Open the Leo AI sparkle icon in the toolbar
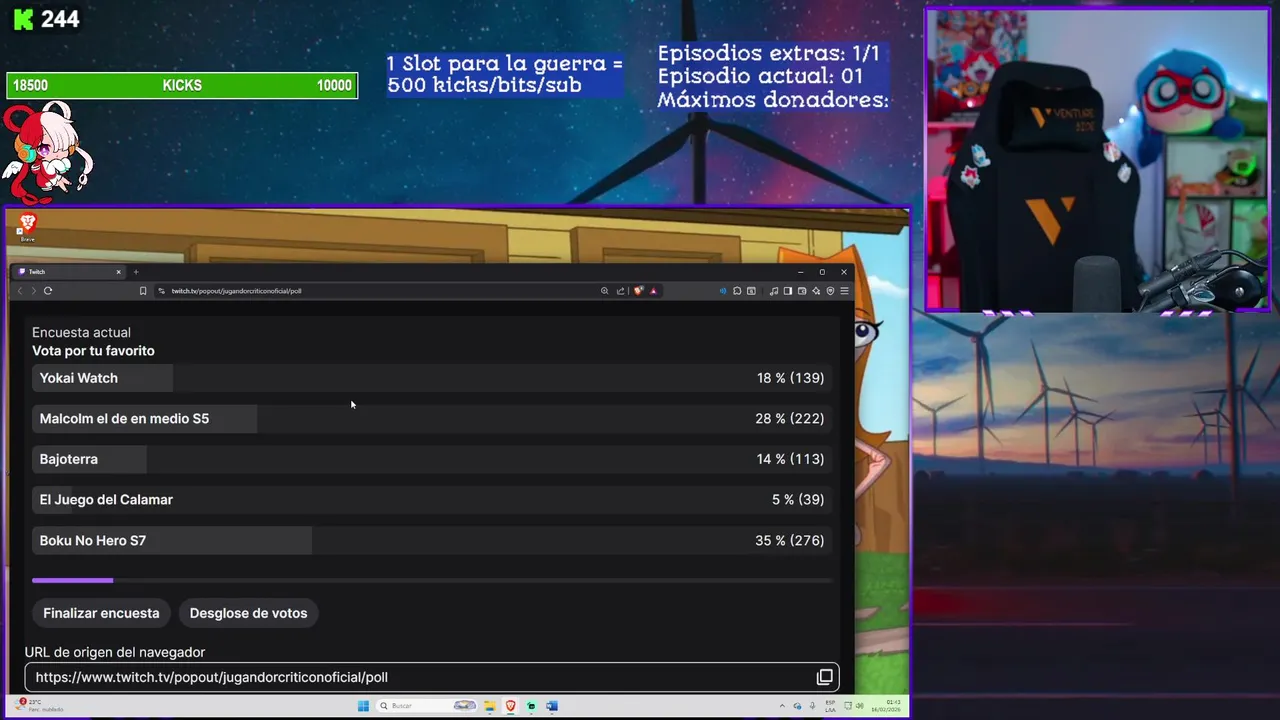Screen dimensions: 1280x720 pyautogui.click(x=816, y=291)
